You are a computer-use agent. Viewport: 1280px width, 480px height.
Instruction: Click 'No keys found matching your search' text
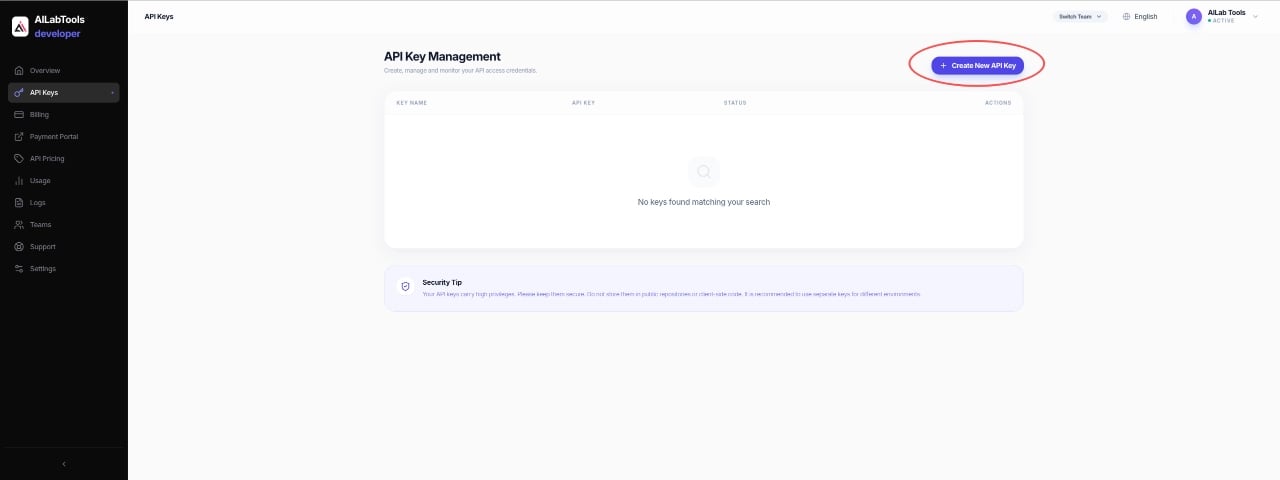point(704,202)
